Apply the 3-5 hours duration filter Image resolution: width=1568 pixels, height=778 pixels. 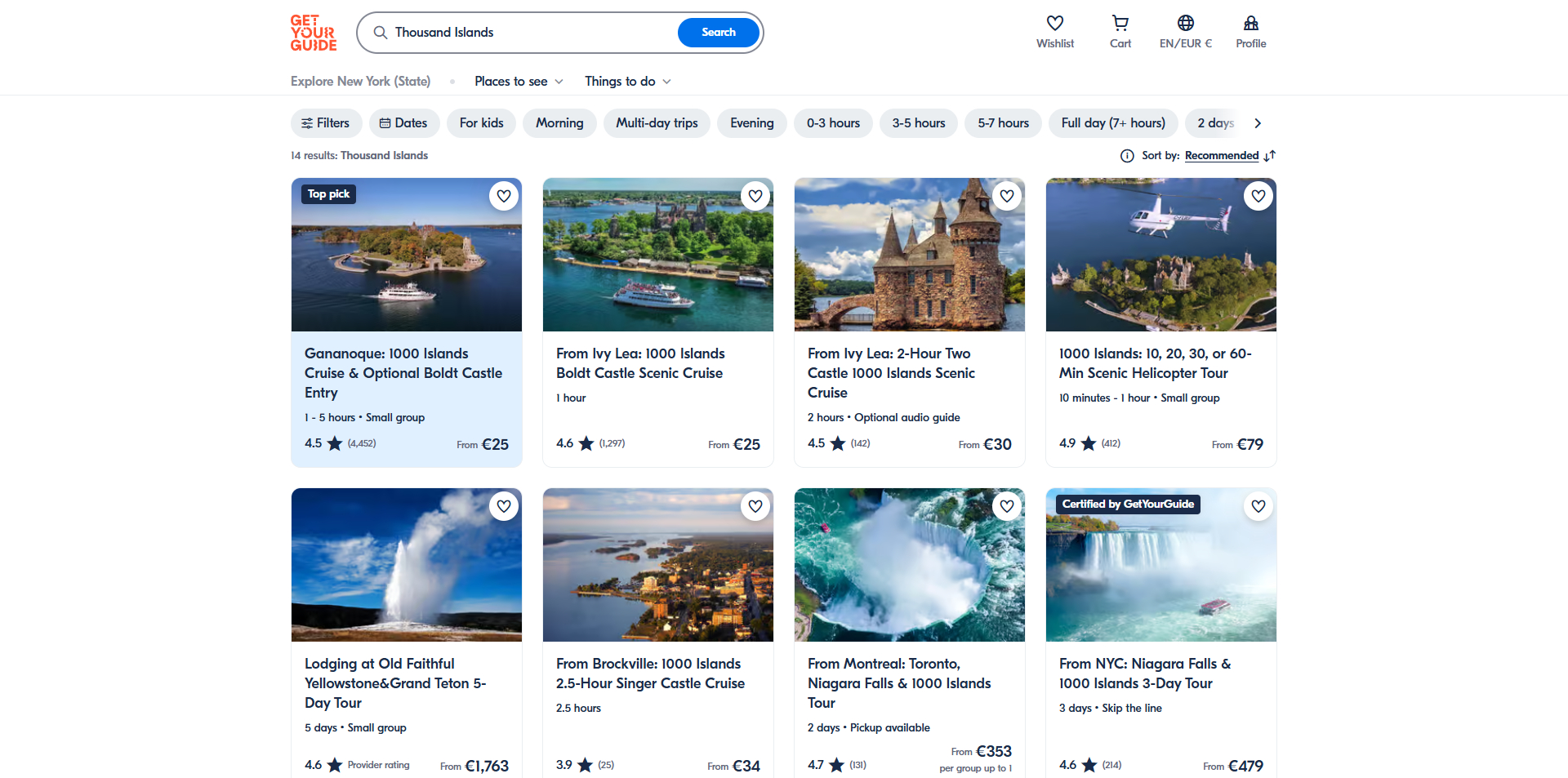[918, 122]
